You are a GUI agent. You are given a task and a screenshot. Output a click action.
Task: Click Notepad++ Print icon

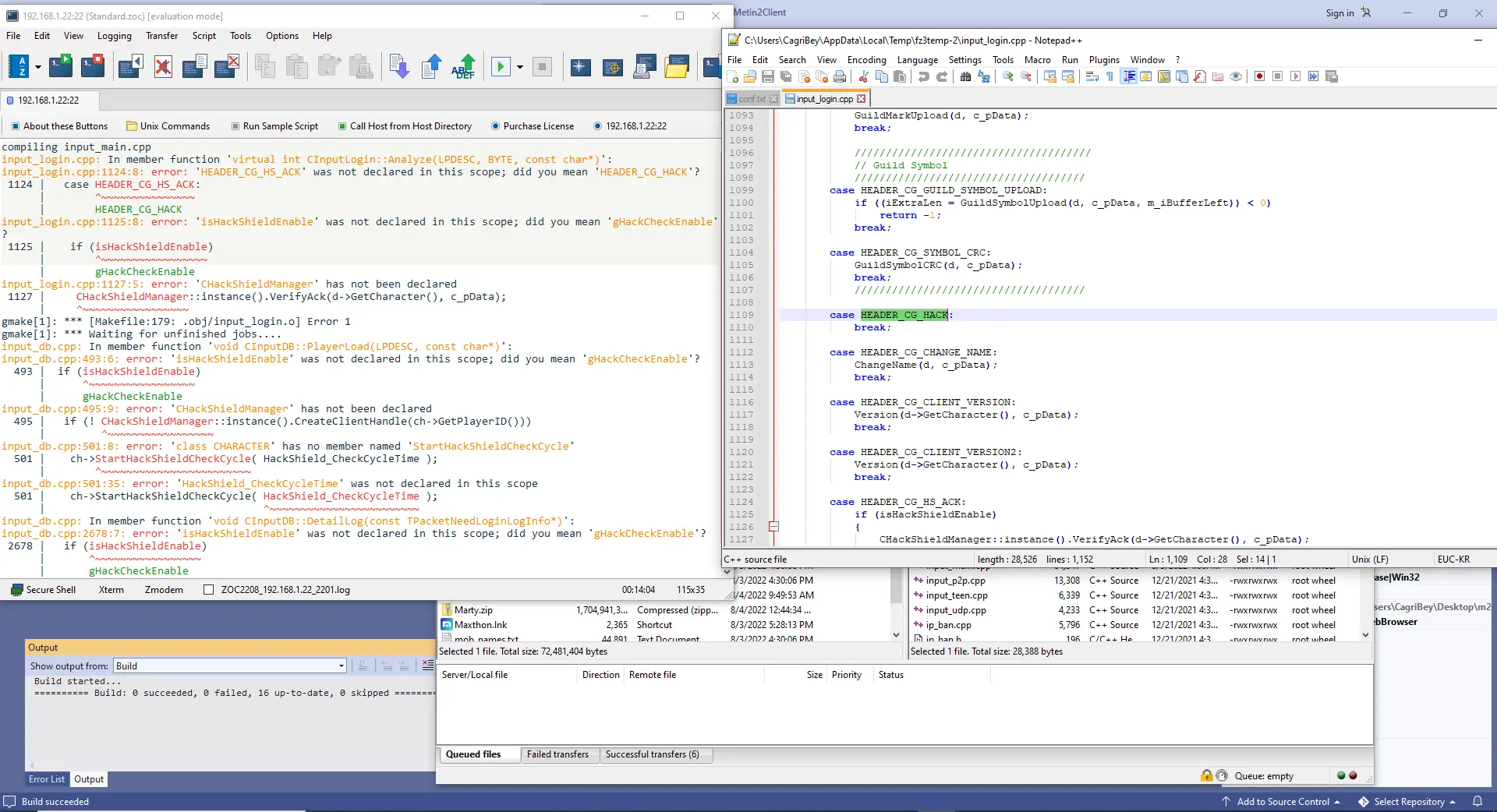click(840, 76)
